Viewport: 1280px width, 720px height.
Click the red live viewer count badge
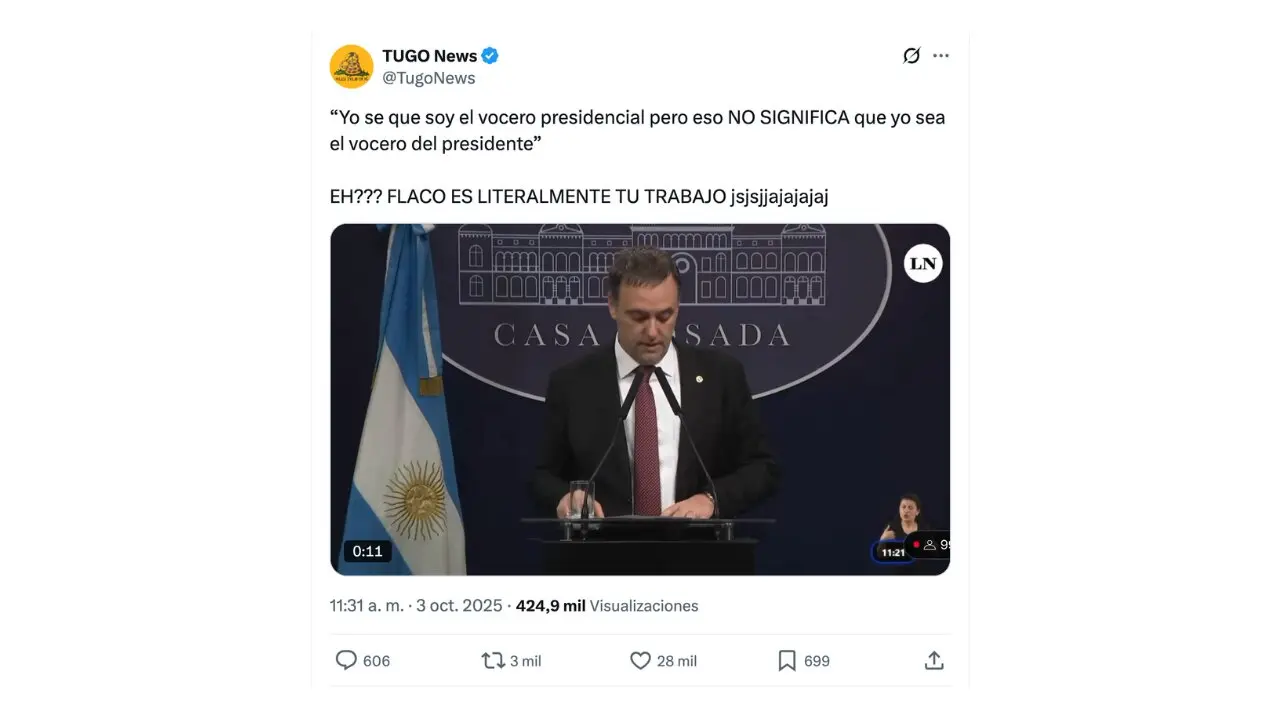930,545
